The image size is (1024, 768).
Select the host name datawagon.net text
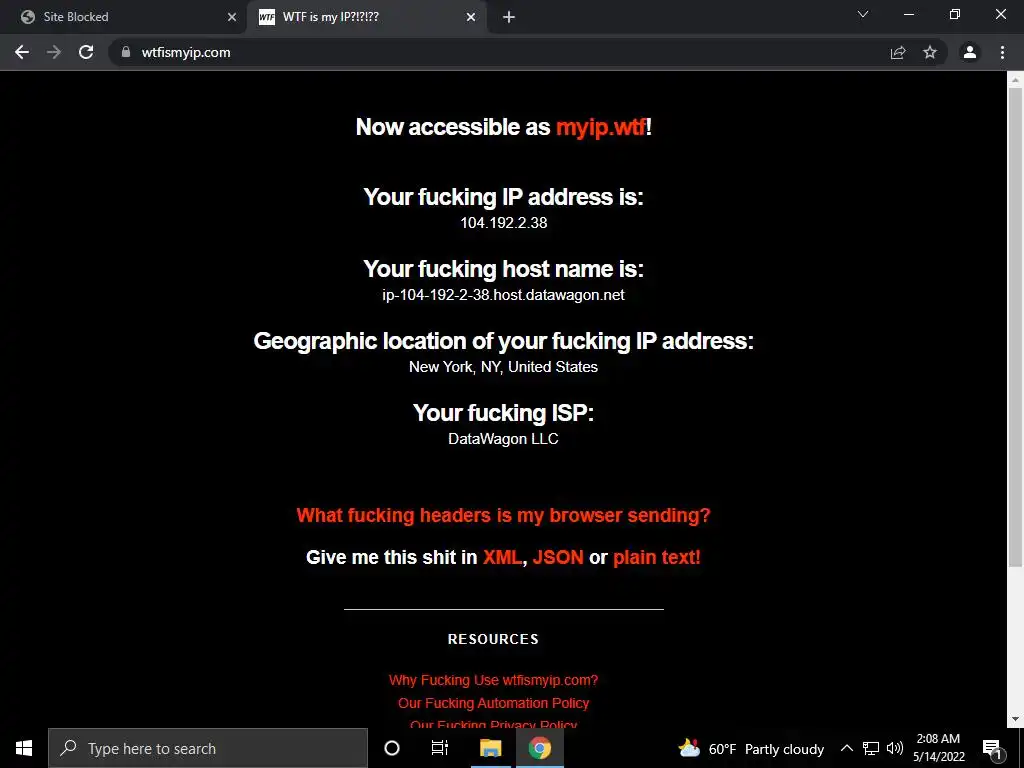tap(504, 295)
